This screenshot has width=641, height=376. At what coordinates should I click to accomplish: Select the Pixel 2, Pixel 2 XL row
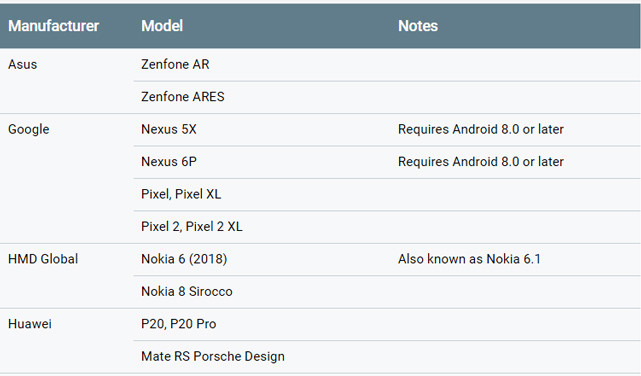[387, 227]
